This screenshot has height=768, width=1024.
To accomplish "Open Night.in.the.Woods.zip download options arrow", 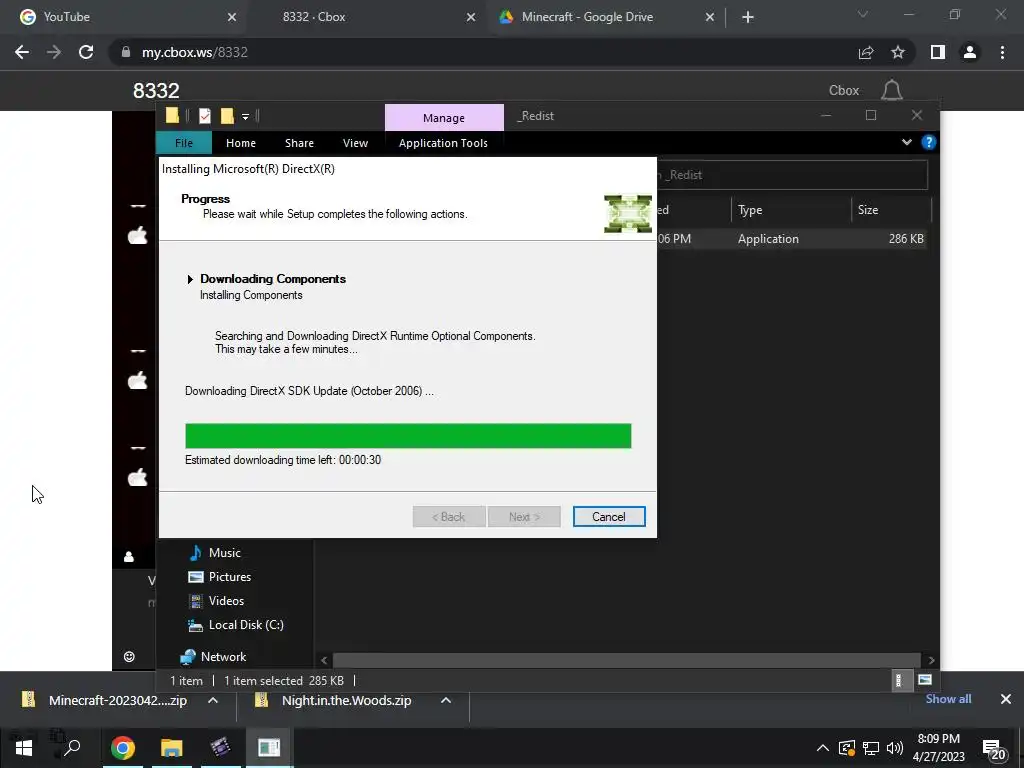I will pyautogui.click(x=446, y=700).
